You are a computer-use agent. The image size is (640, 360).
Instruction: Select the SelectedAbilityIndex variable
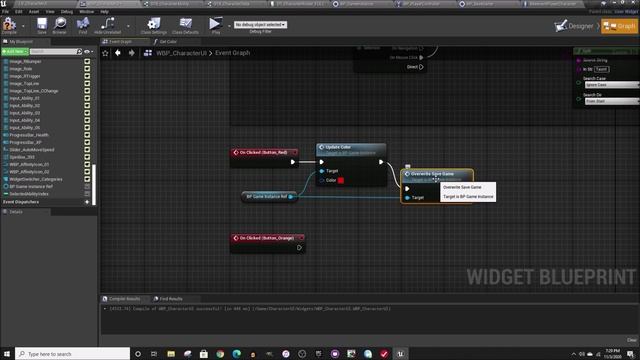[29, 194]
